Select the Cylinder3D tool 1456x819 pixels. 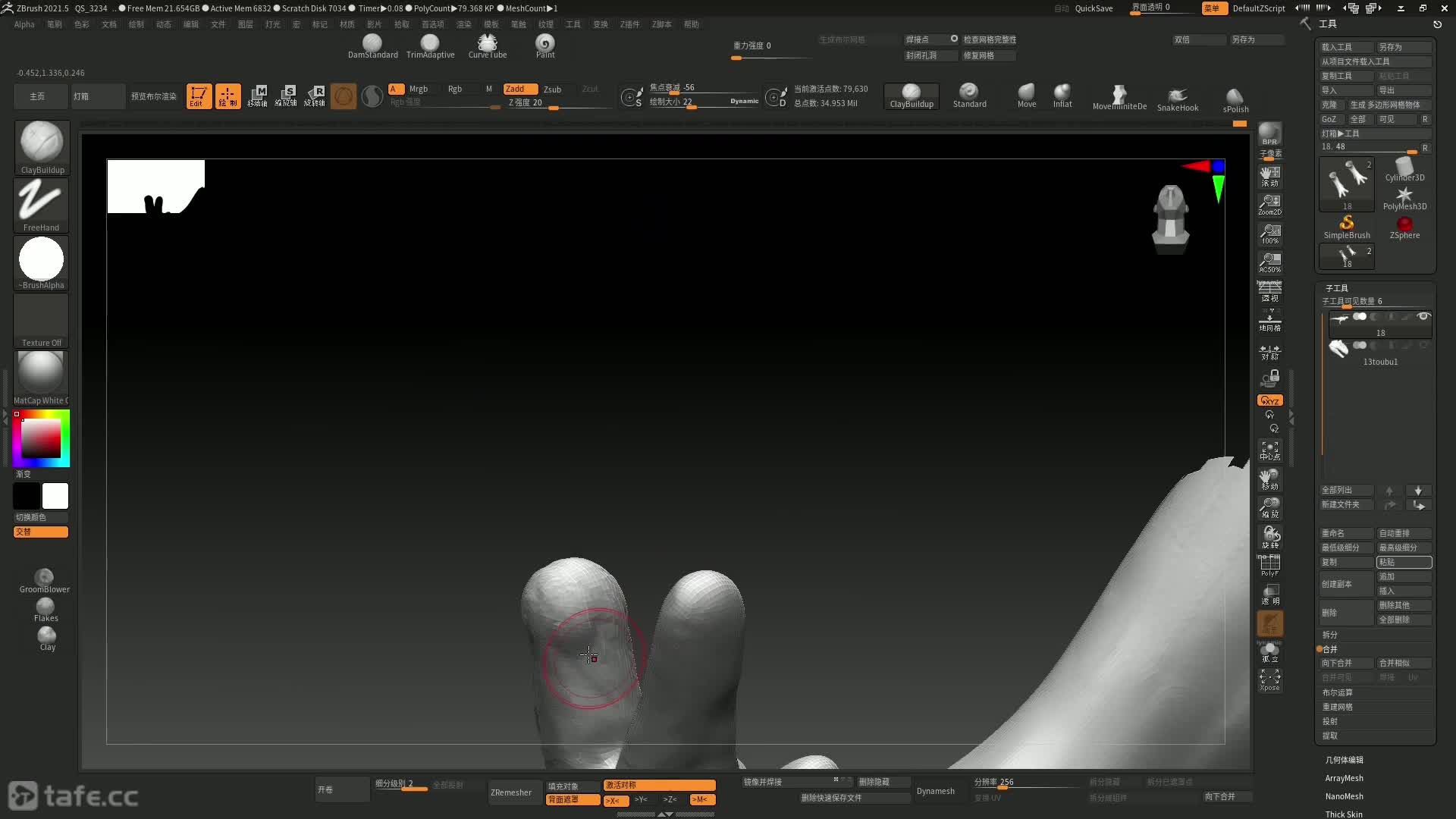(x=1404, y=170)
